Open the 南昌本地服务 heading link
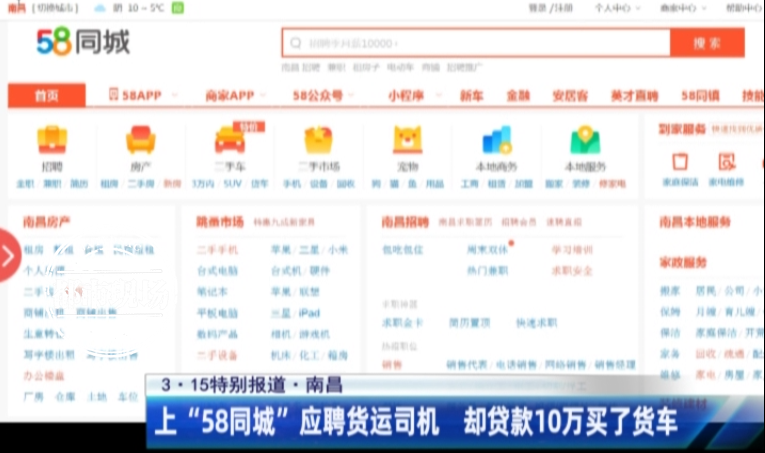 tap(695, 222)
